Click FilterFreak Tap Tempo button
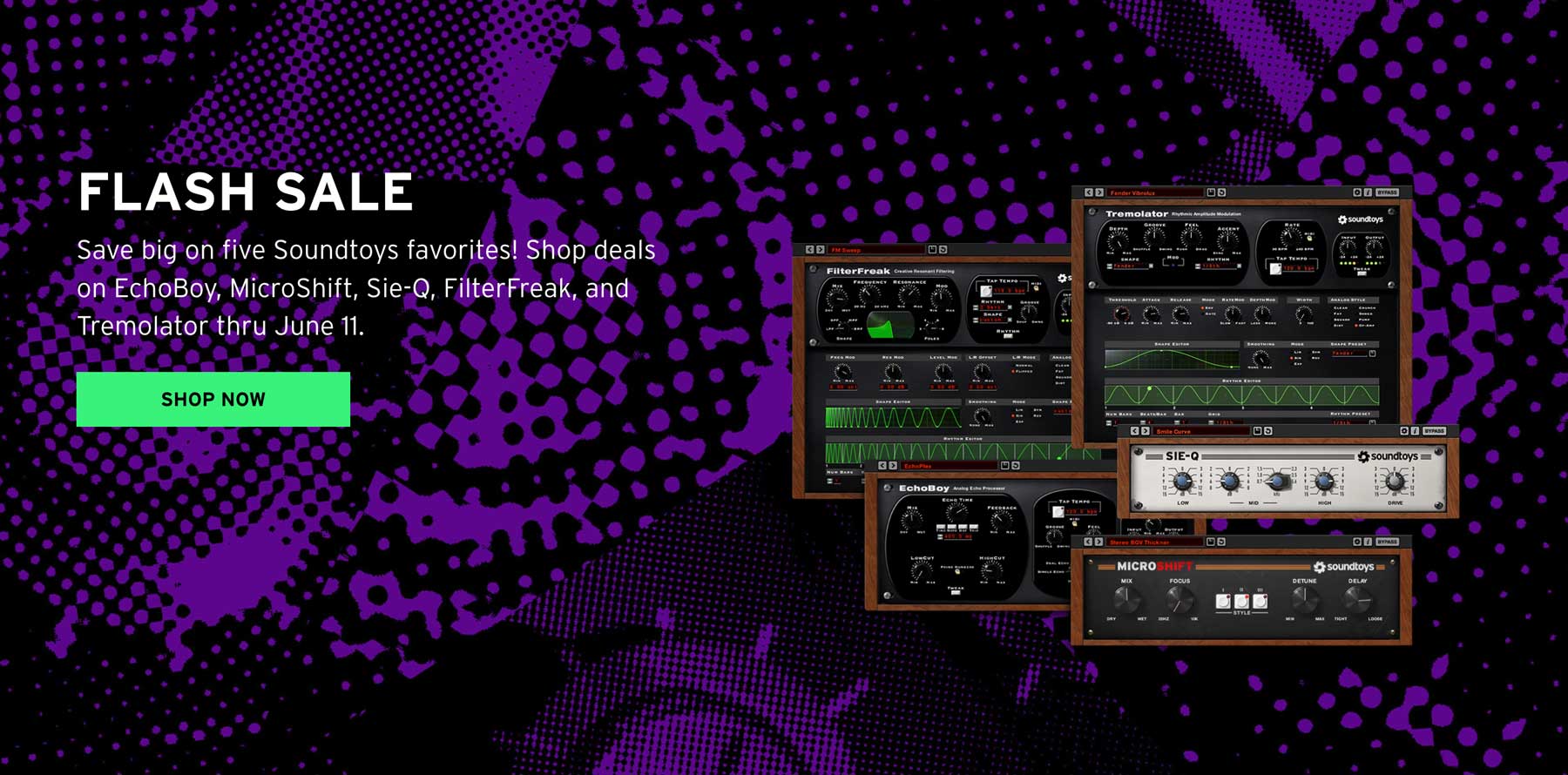 click(x=986, y=291)
